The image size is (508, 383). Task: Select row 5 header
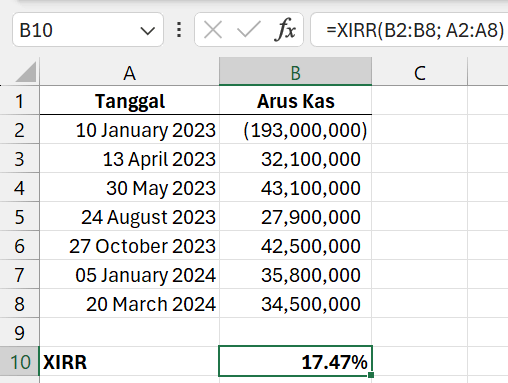(x=20, y=216)
